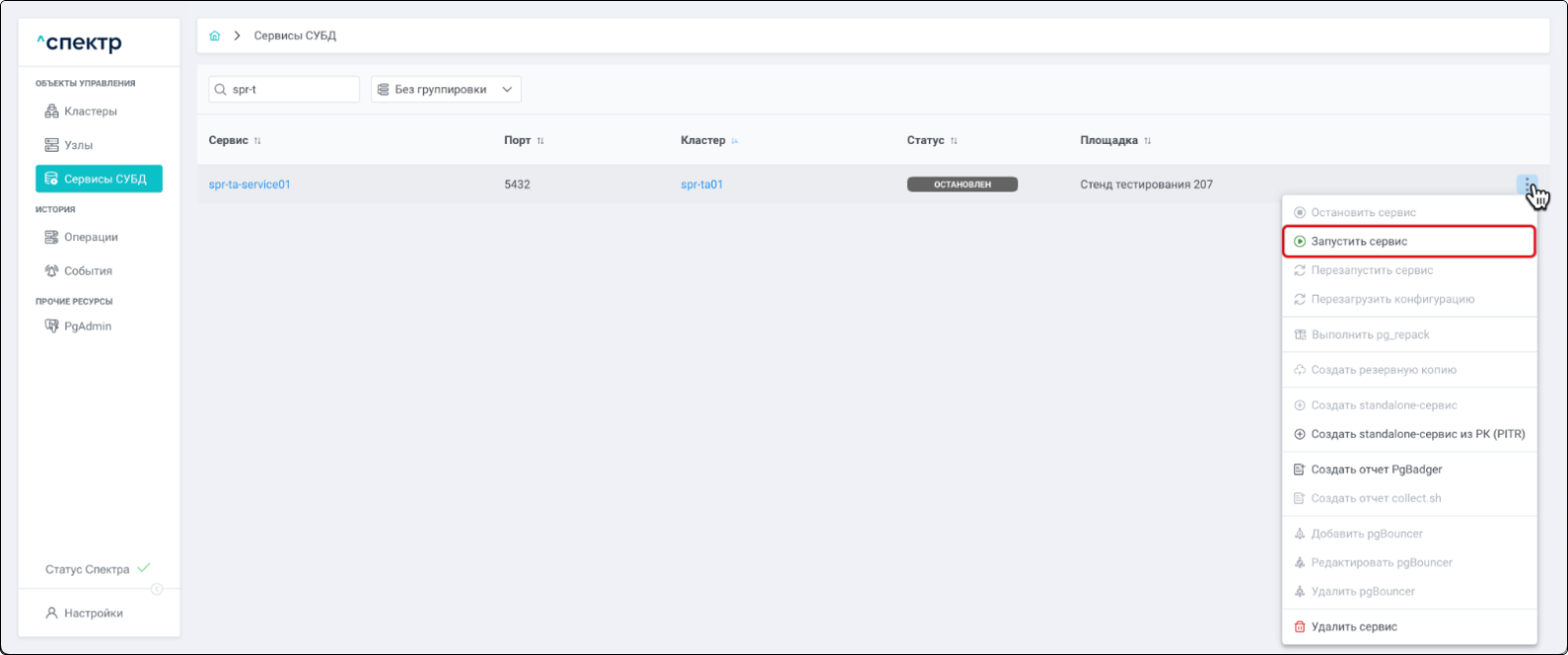This screenshot has height=655, width=1568.
Task: Sort the table by Сервис column
Action: pyautogui.click(x=257, y=141)
